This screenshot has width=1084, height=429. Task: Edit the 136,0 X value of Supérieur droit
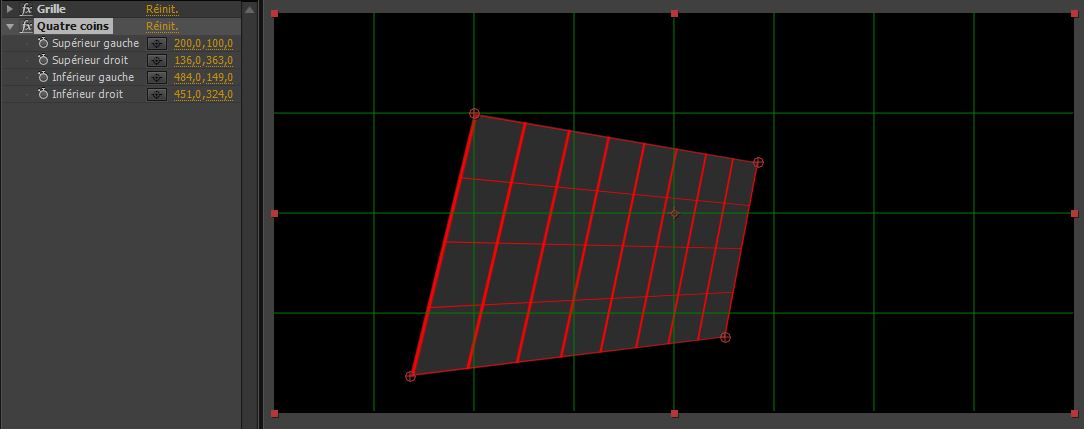pos(186,60)
